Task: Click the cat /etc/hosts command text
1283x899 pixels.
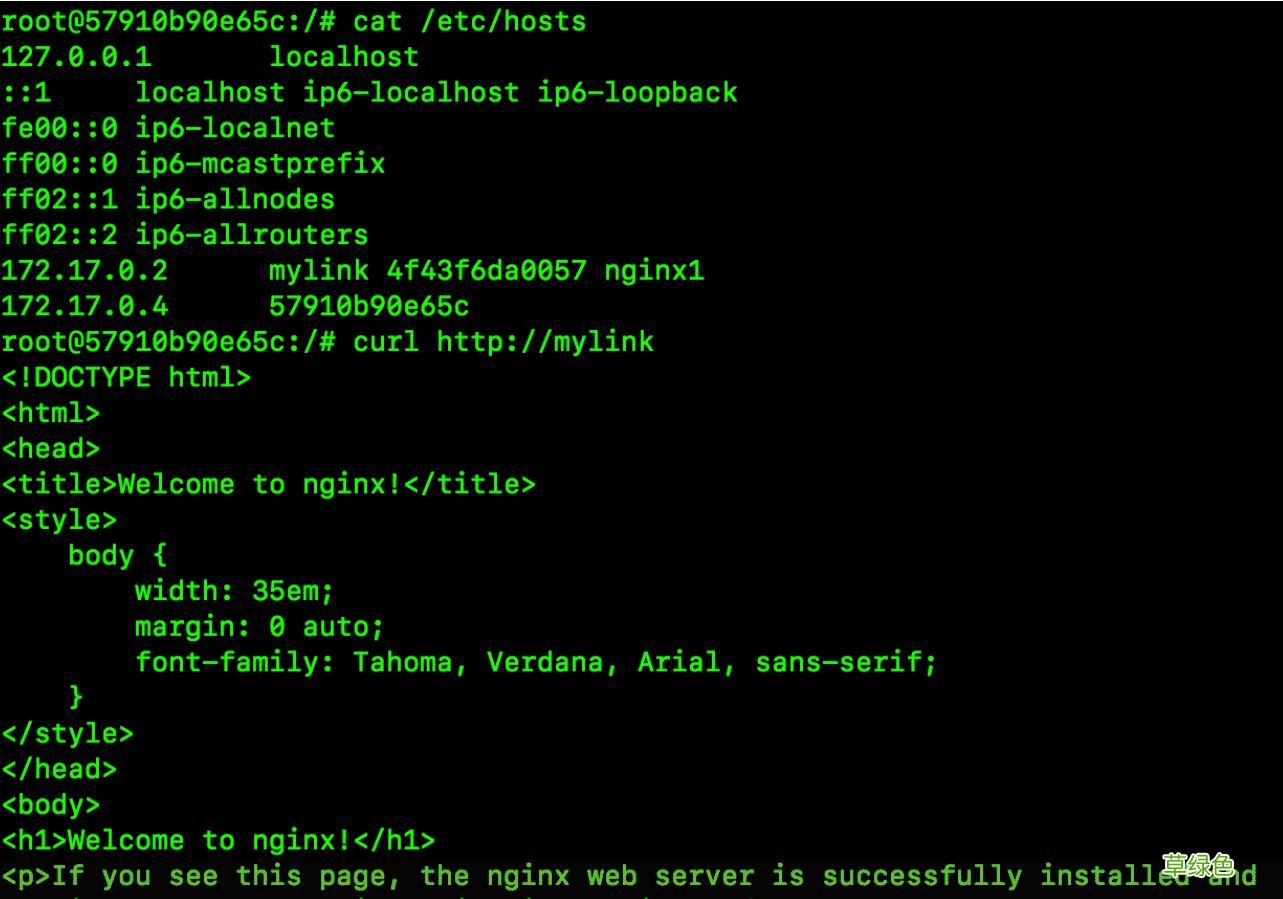Action: click(x=469, y=21)
